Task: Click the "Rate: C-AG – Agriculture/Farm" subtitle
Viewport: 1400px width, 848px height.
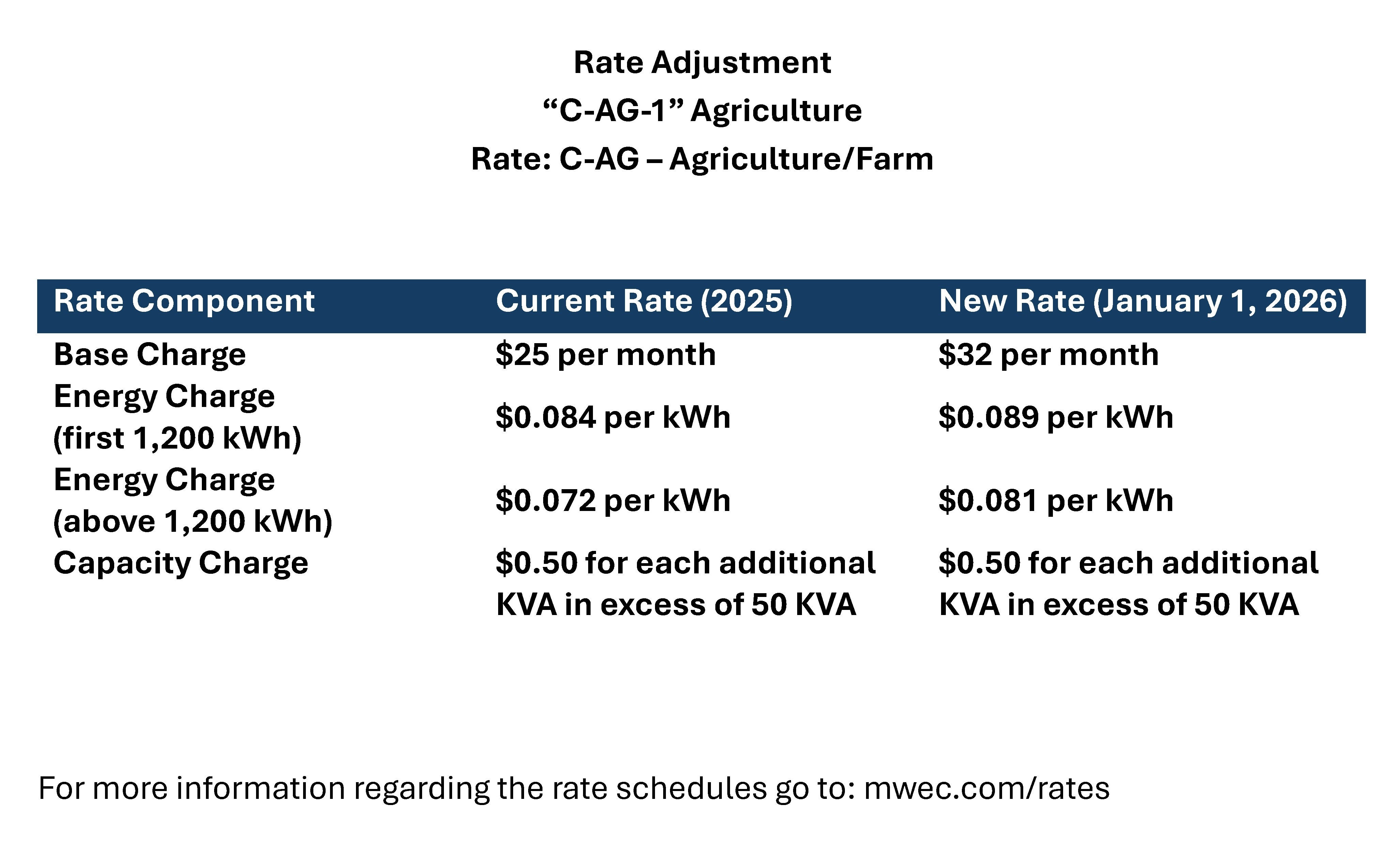Action: (x=702, y=159)
